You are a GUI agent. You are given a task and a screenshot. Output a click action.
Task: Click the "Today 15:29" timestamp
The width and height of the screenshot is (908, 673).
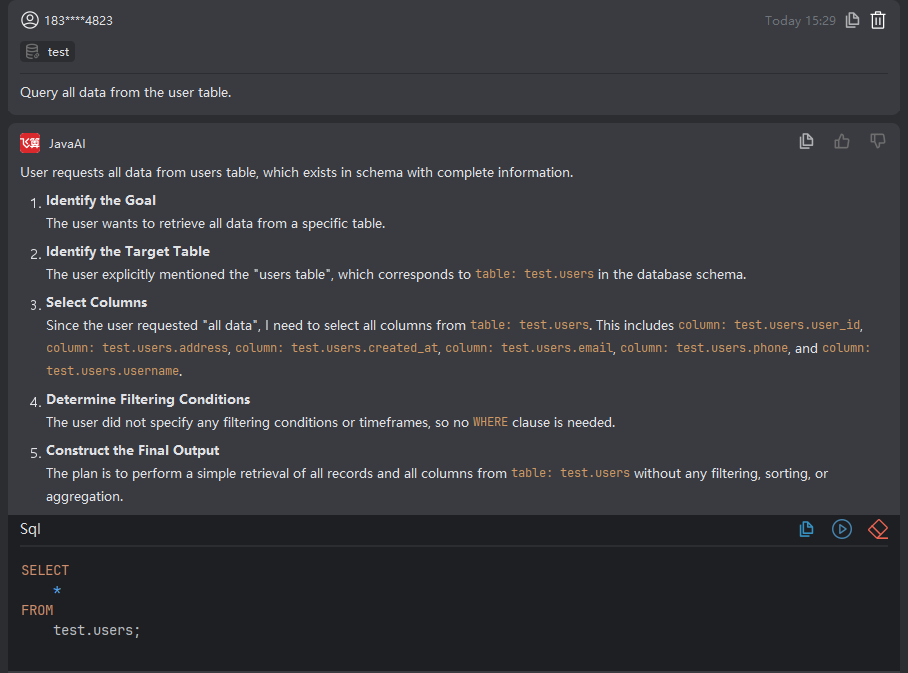click(800, 20)
